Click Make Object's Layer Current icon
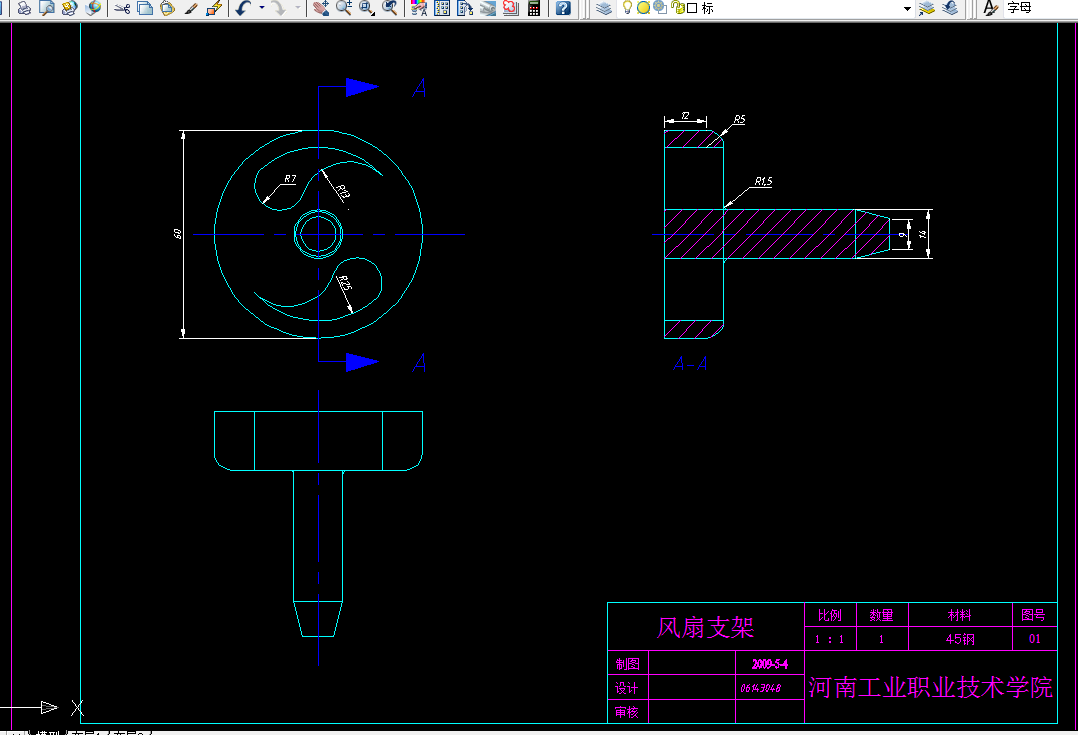Image resolution: width=1078 pixels, height=735 pixels. [x=927, y=8]
